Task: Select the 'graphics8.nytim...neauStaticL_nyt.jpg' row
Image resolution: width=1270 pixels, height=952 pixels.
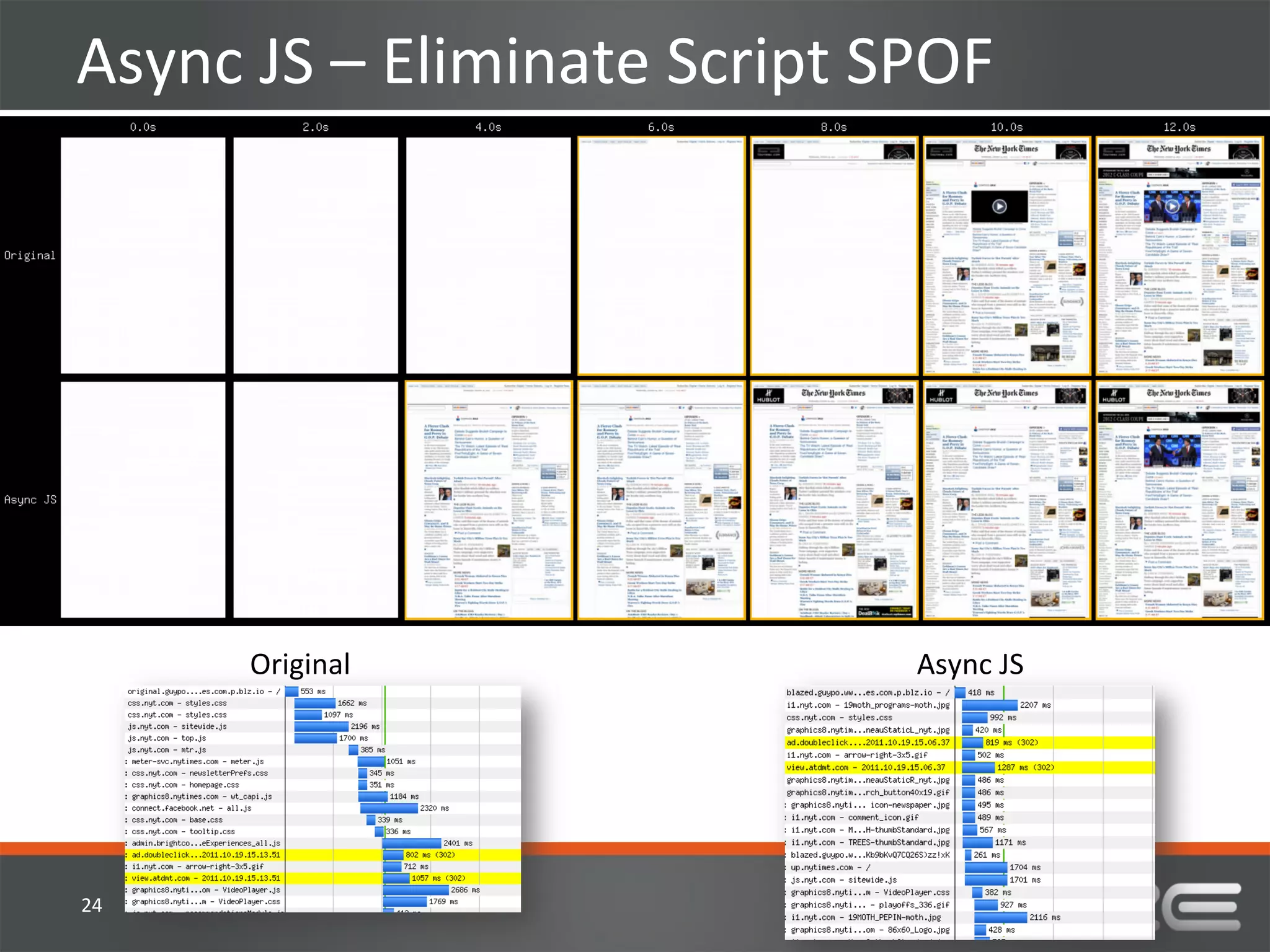Action: tap(969, 730)
